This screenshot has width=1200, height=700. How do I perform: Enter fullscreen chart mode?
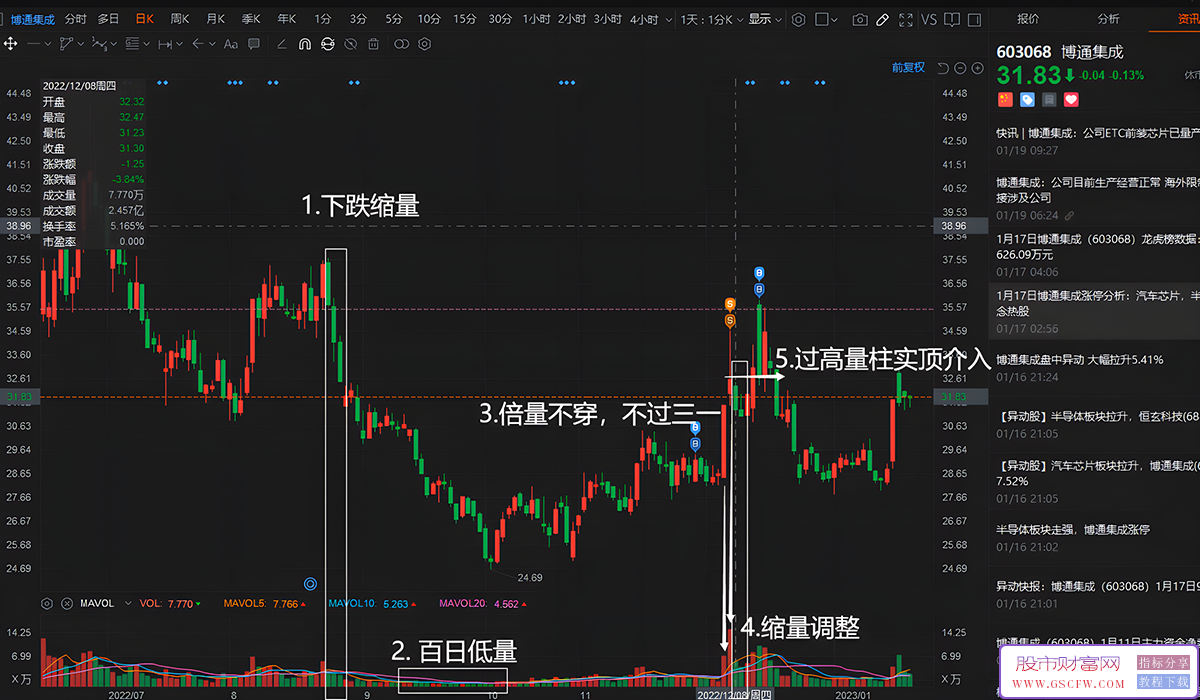click(906, 19)
